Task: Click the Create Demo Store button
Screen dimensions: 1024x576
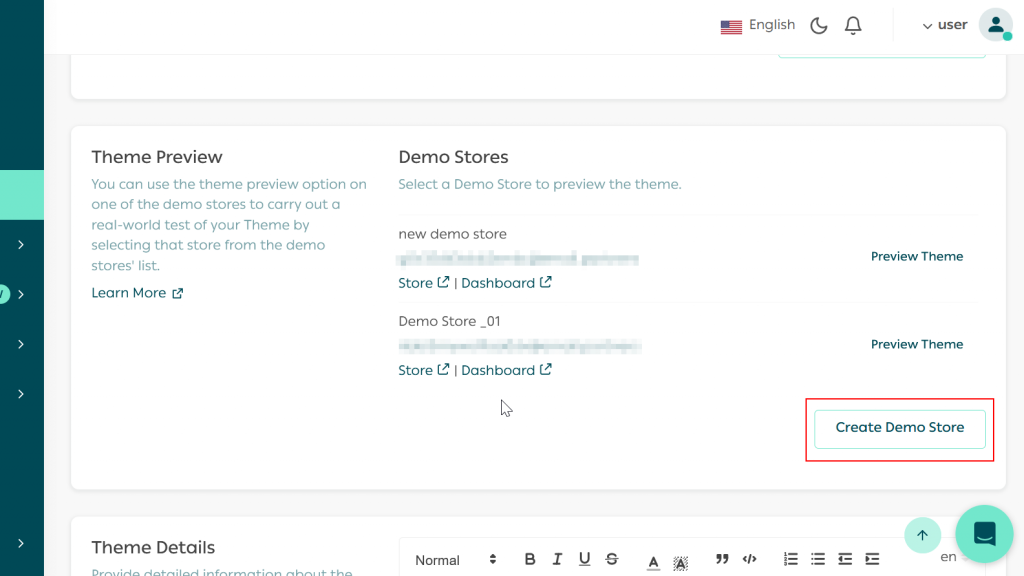Action: pos(899,428)
